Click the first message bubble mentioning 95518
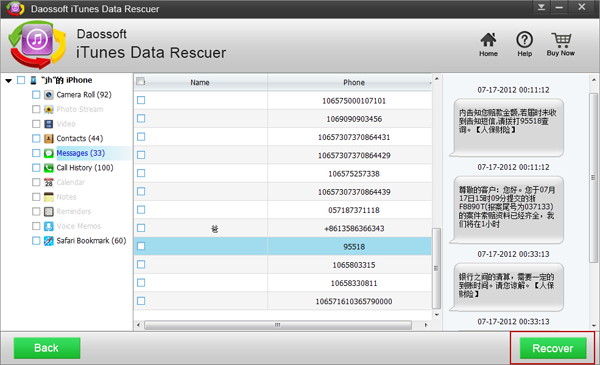This screenshot has width=600, height=365. click(506, 127)
